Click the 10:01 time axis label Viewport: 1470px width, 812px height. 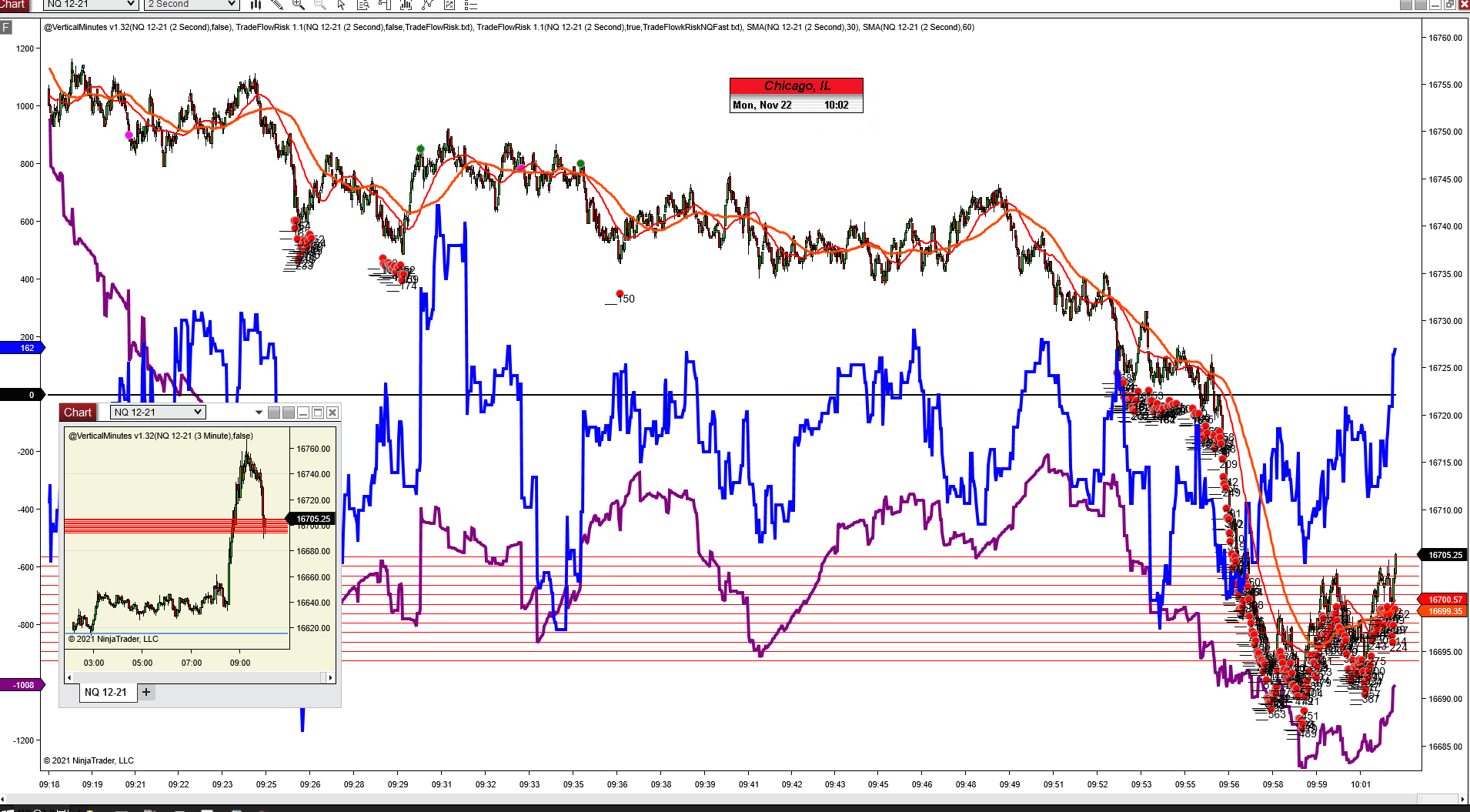1361,784
